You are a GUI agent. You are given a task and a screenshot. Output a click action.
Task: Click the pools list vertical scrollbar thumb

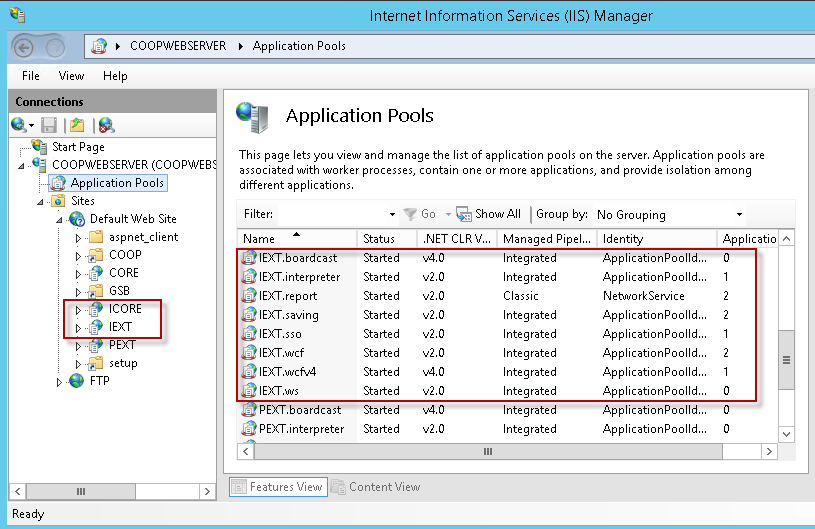point(786,360)
